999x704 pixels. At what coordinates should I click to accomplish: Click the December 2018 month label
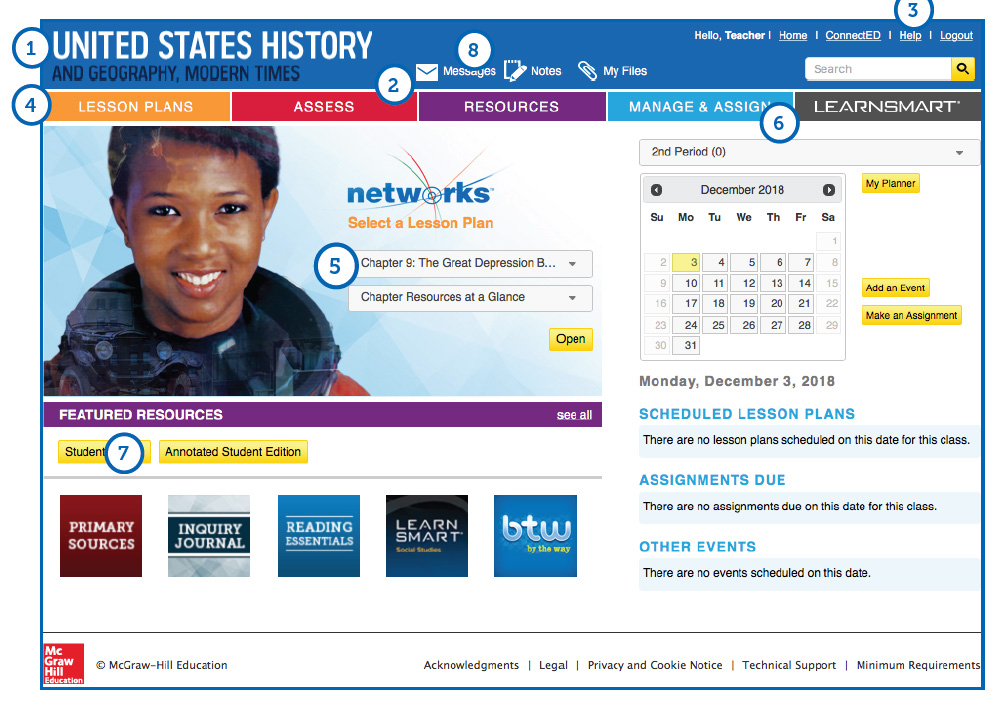pyautogui.click(x=742, y=190)
